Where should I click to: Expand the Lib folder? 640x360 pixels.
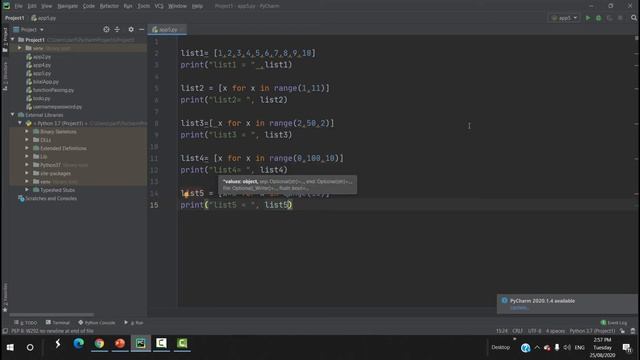pyautogui.click(x=27, y=156)
